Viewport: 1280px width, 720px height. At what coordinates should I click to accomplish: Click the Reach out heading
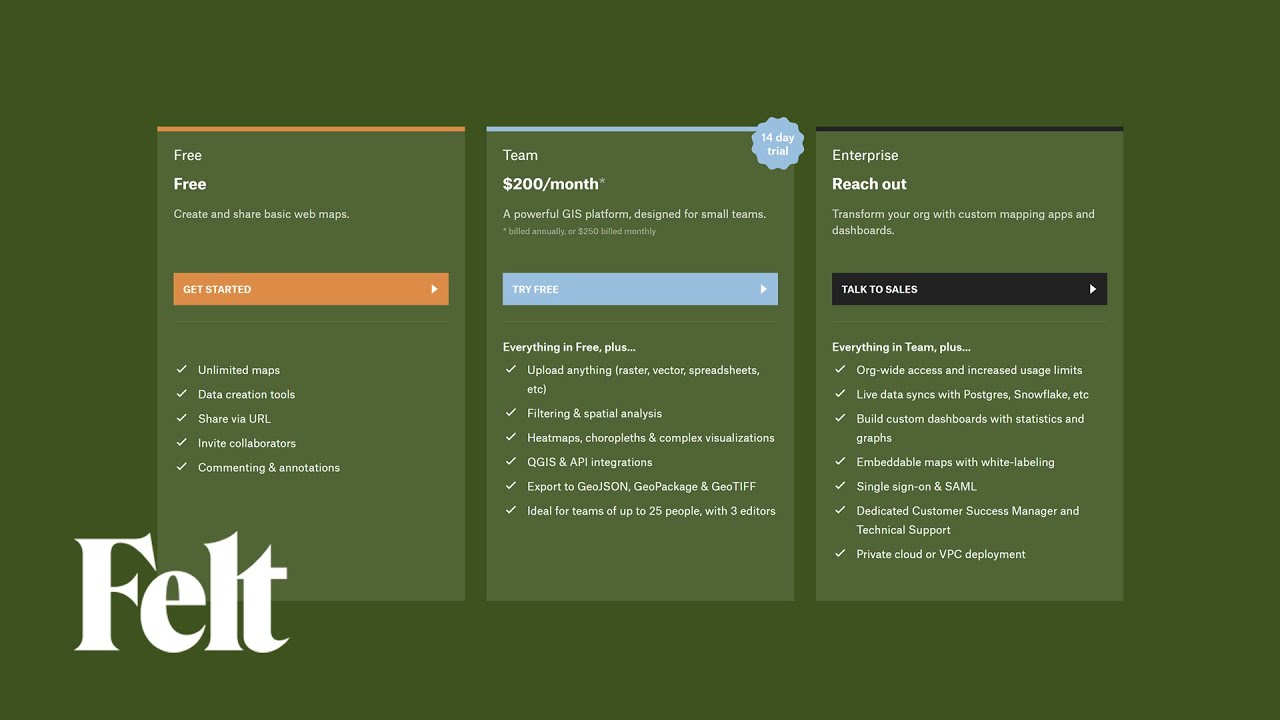pyautogui.click(x=869, y=184)
